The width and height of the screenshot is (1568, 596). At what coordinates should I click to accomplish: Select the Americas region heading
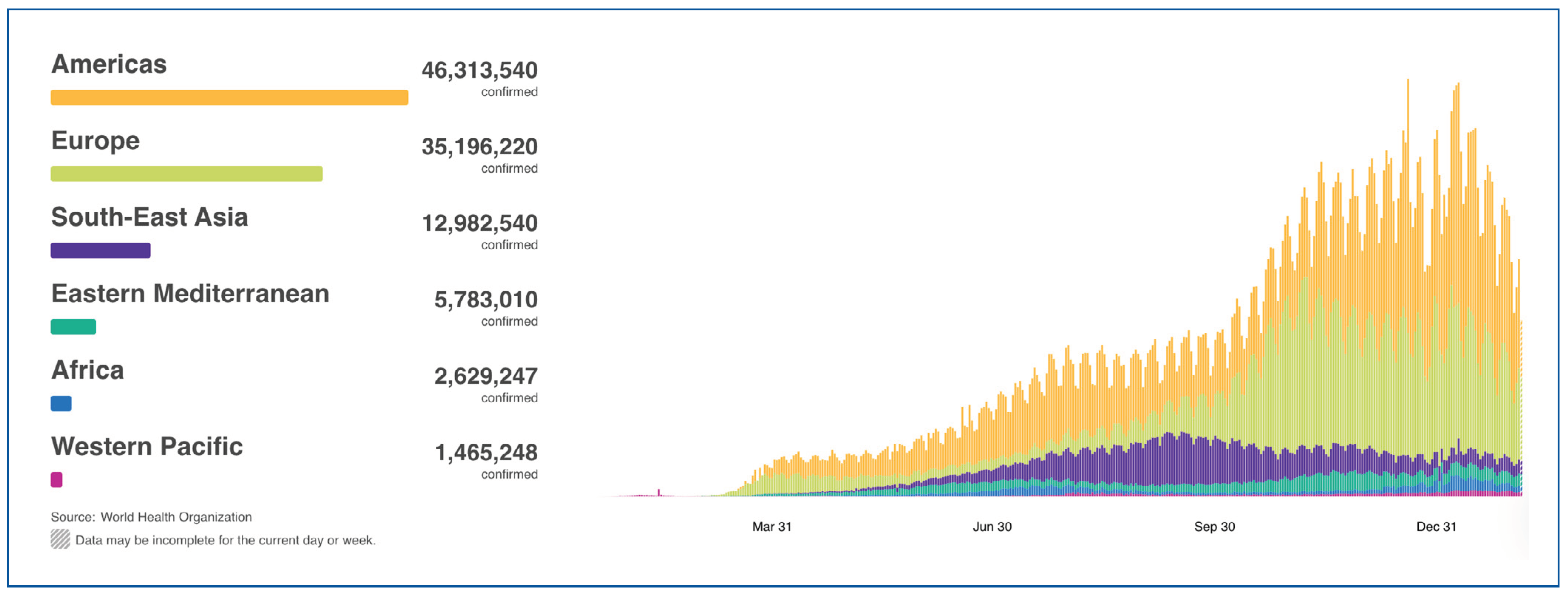[109, 65]
